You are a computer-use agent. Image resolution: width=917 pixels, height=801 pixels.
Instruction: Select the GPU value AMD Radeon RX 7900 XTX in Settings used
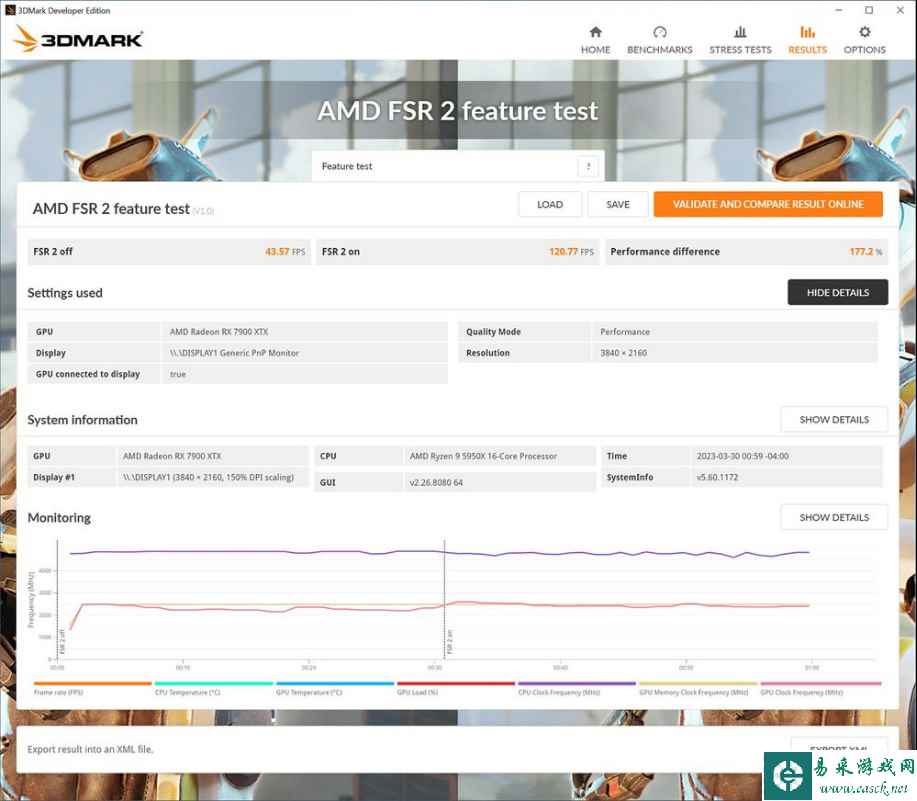(x=219, y=332)
